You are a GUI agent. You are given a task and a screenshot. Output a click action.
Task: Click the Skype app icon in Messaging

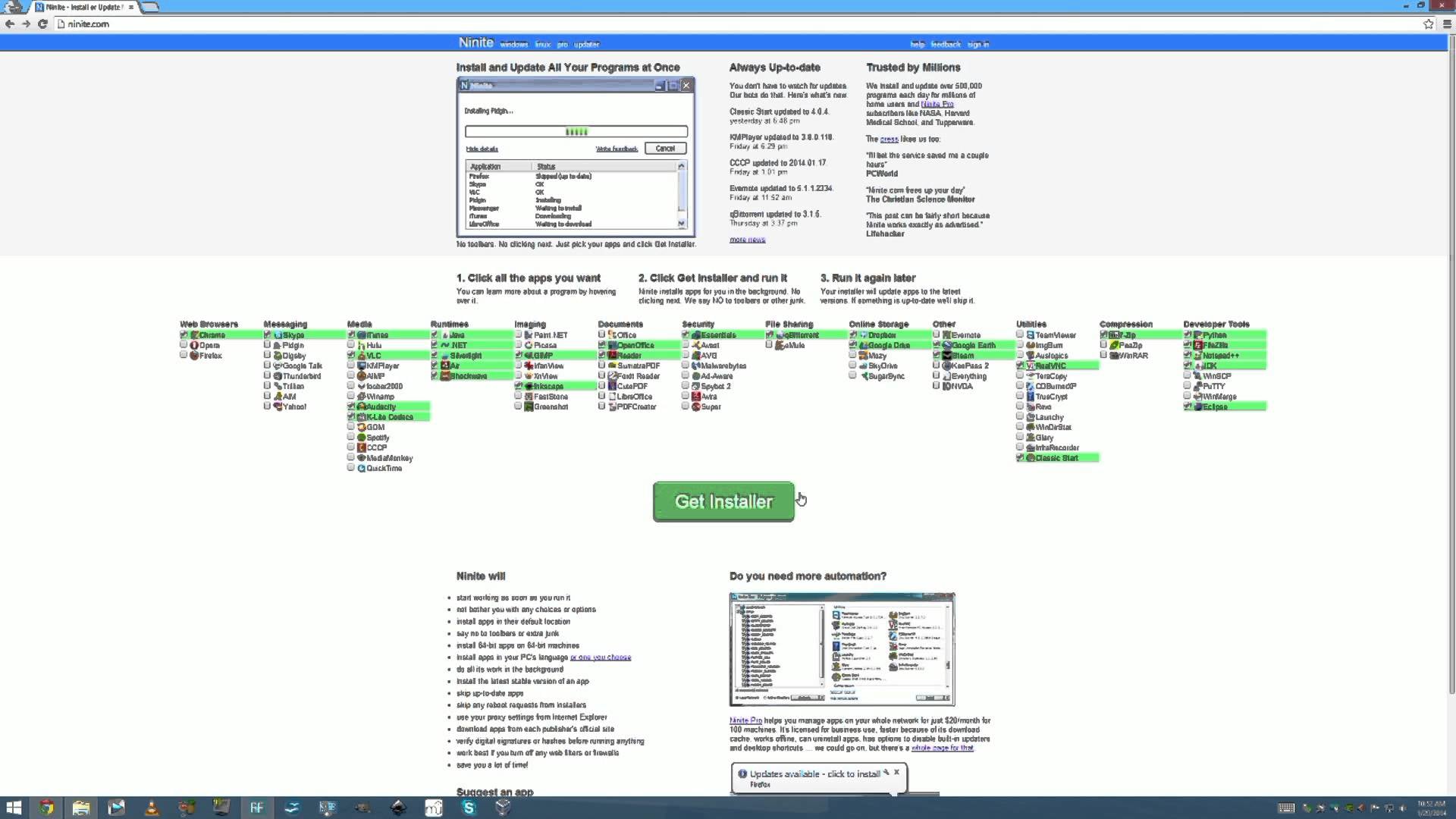pyautogui.click(x=278, y=335)
